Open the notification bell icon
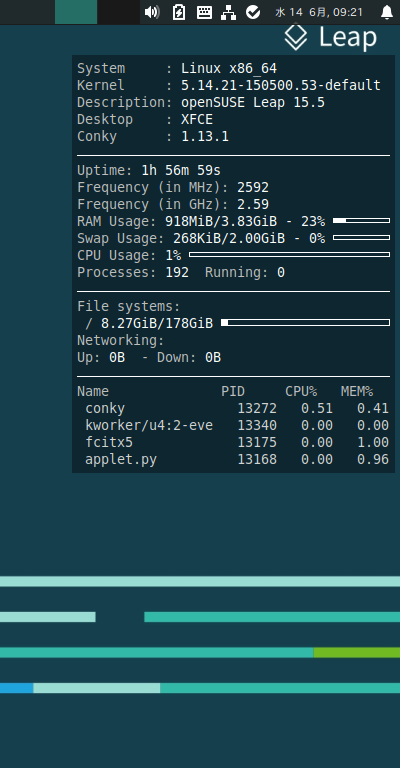 click(387, 12)
